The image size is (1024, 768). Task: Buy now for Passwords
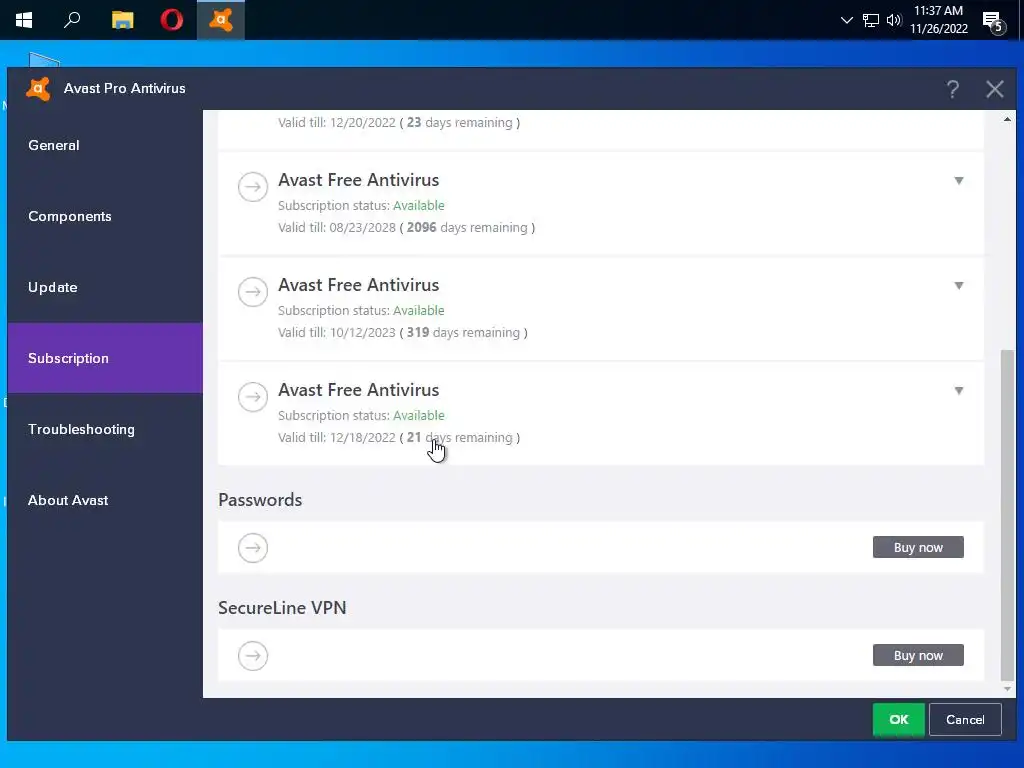[x=918, y=547]
